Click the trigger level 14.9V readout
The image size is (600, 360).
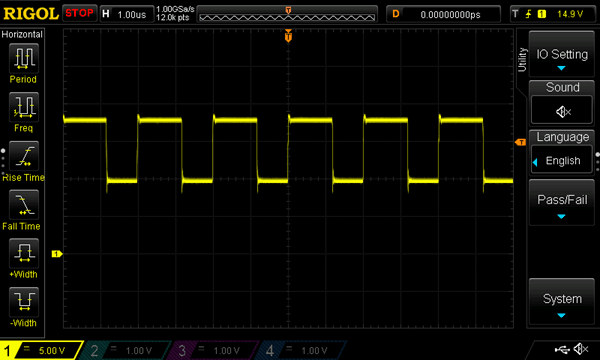570,14
